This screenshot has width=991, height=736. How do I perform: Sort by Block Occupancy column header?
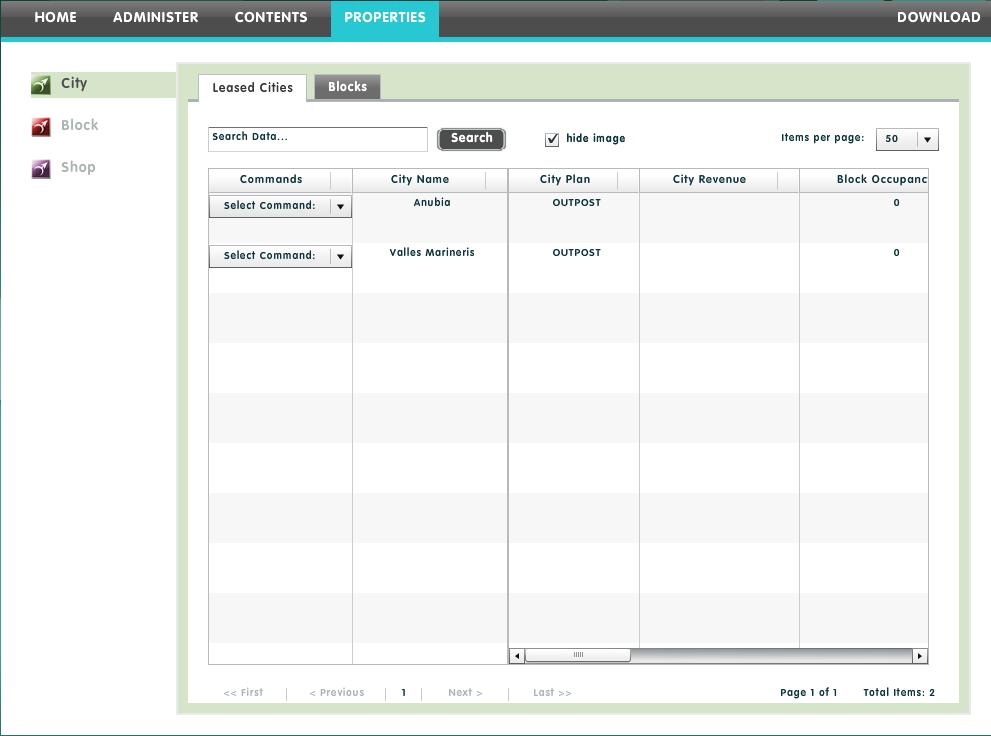(864, 179)
